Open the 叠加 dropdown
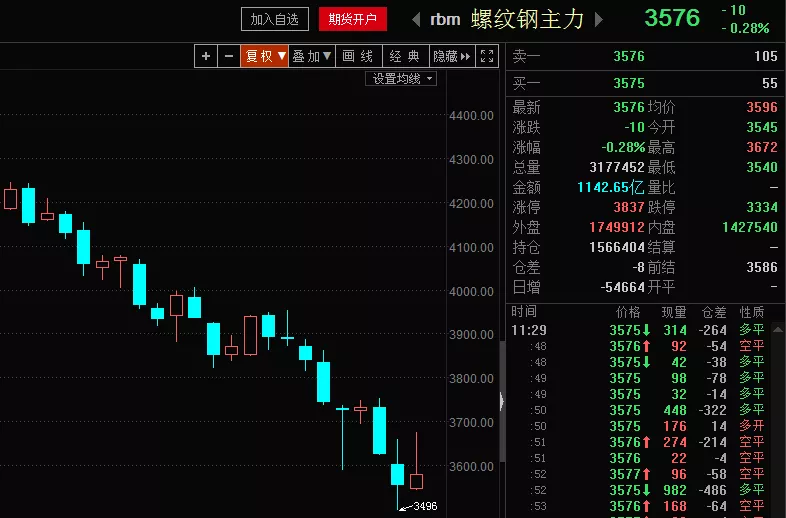The height and width of the screenshot is (518, 786). pos(312,56)
